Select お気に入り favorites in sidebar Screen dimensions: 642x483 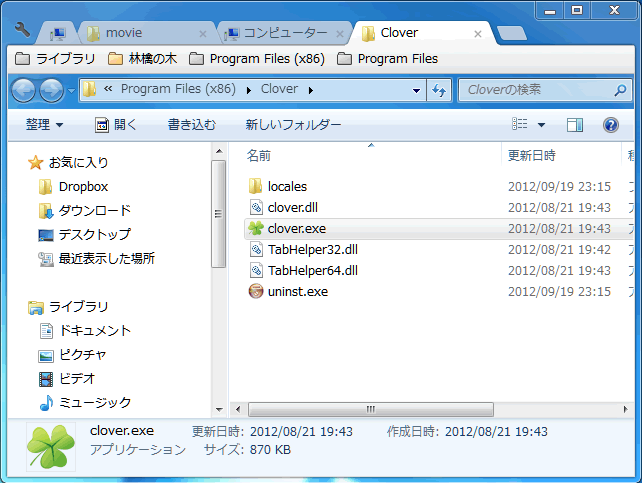pyautogui.click(x=68, y=163)
